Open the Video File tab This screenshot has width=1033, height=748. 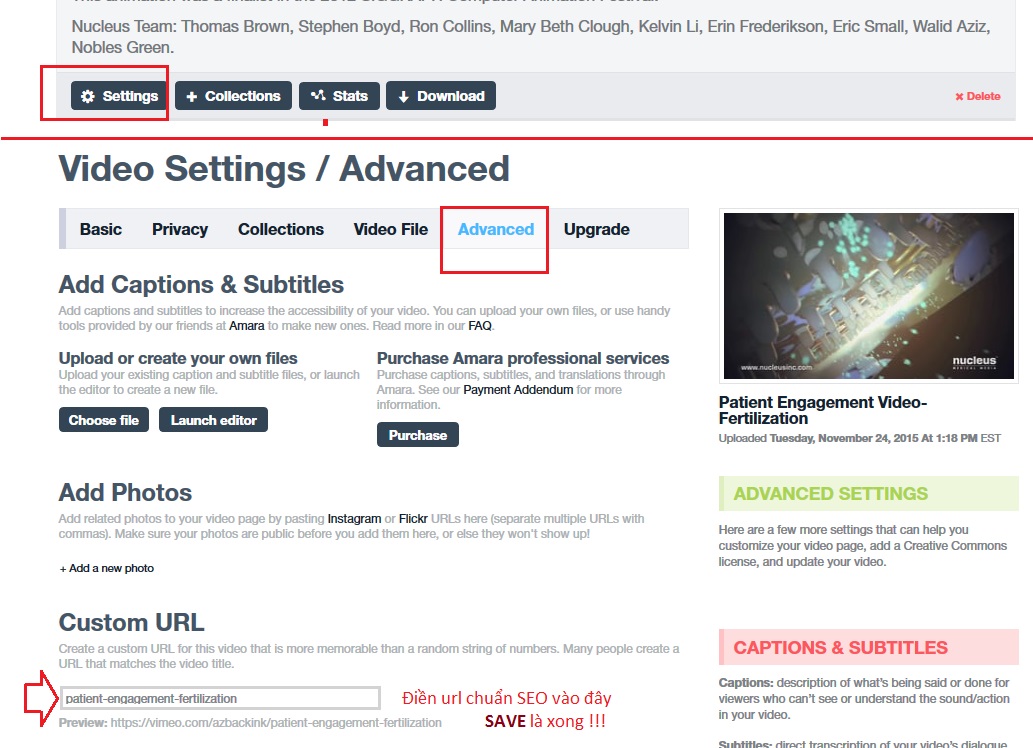(391, 229)
